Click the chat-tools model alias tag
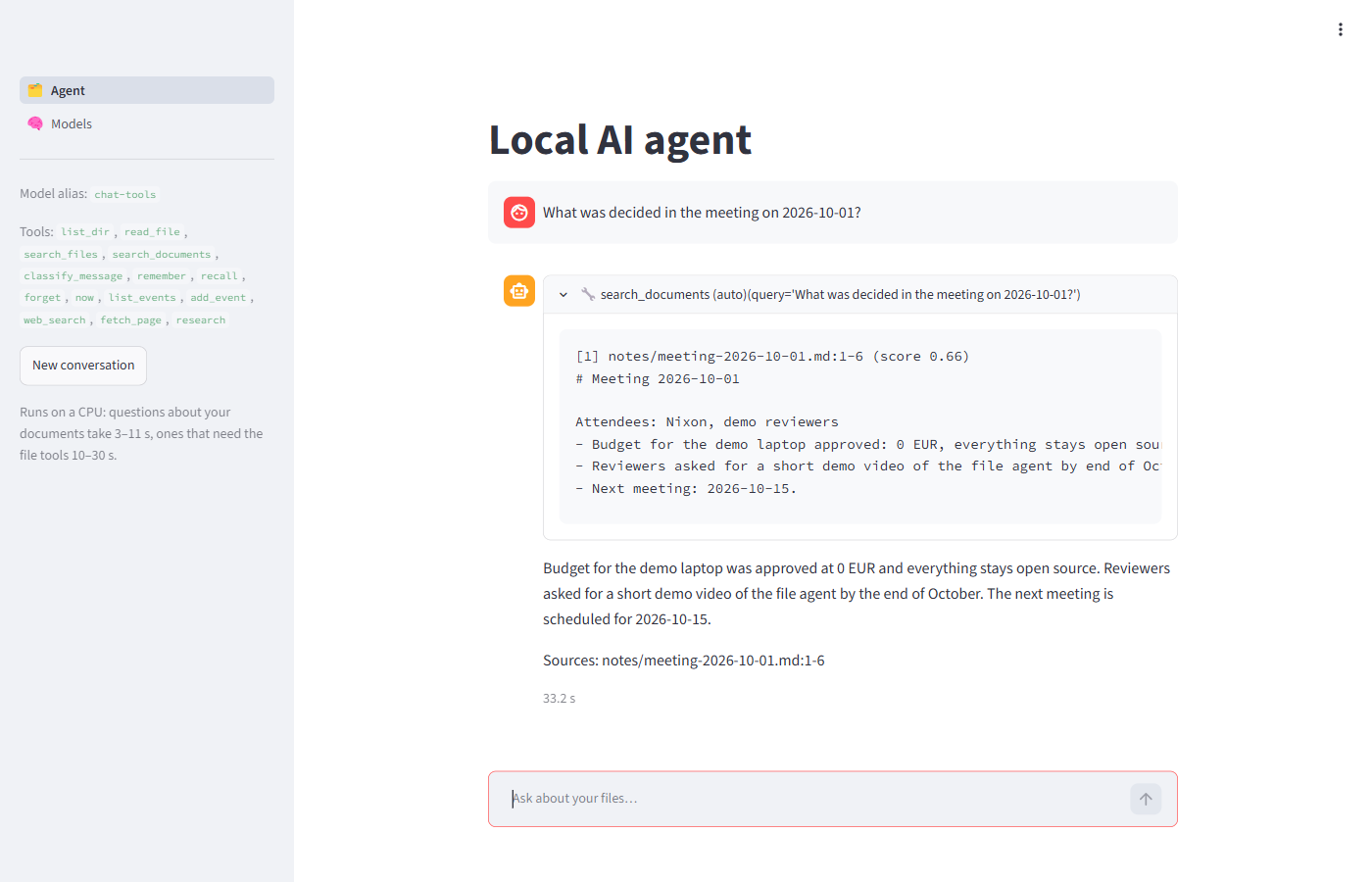1372x882 pixels. pos(125,194)
